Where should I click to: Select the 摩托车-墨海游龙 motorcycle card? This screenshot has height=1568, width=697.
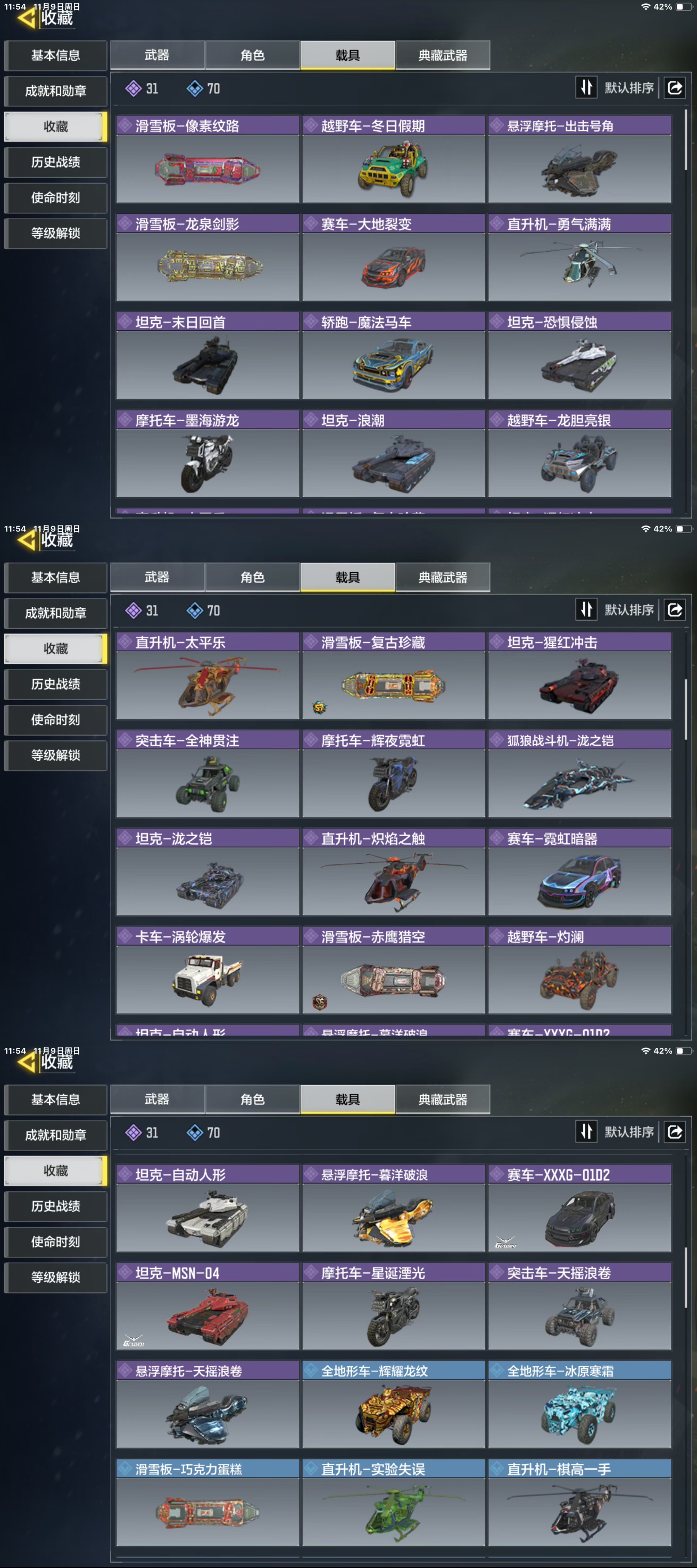point(208,454)
